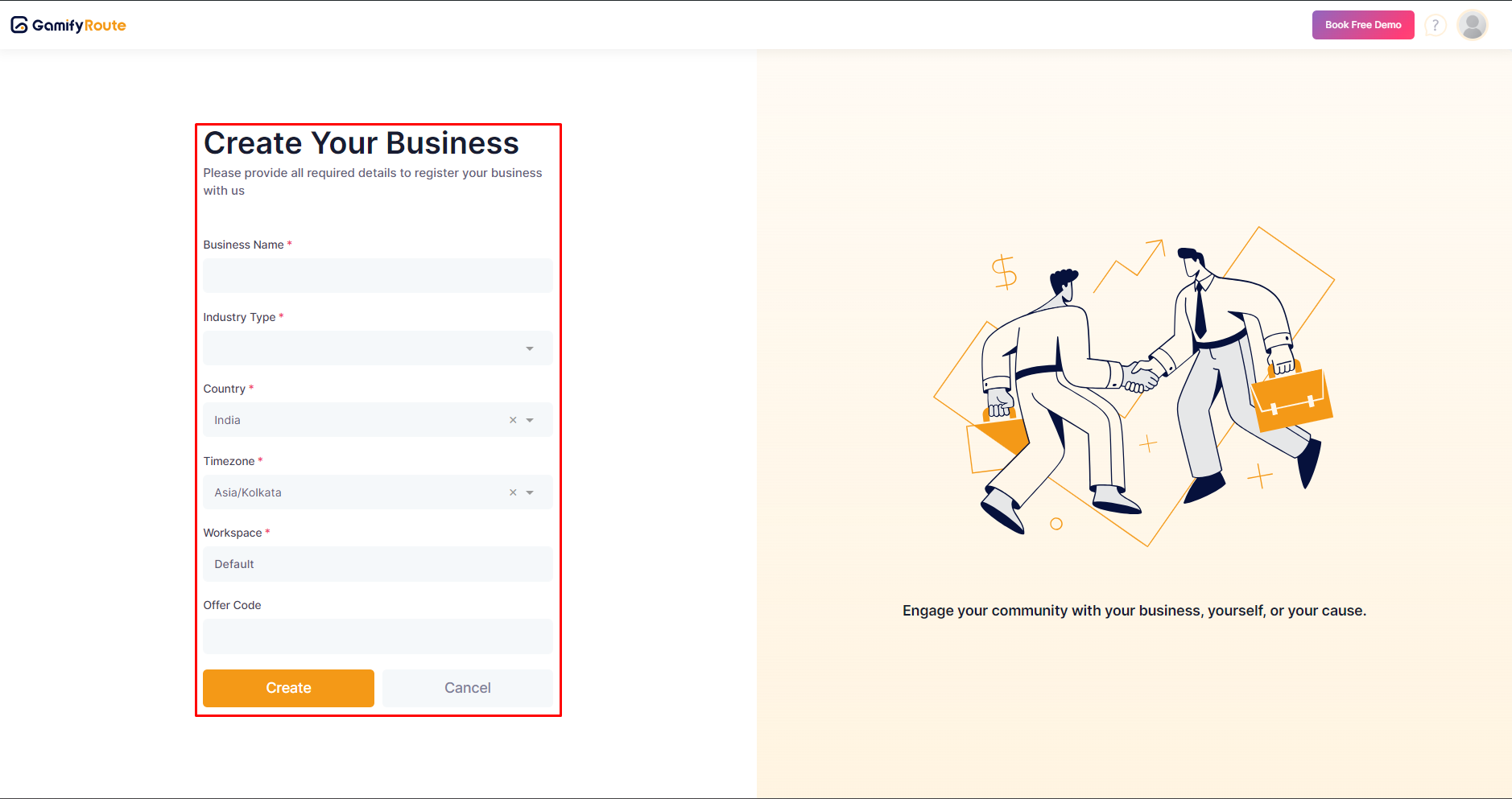Image resolution: width=1512 pixels, height=799 pixels.
Task: Clear the Asia/Kolkata timezone selection
Action: click(513, 492)
